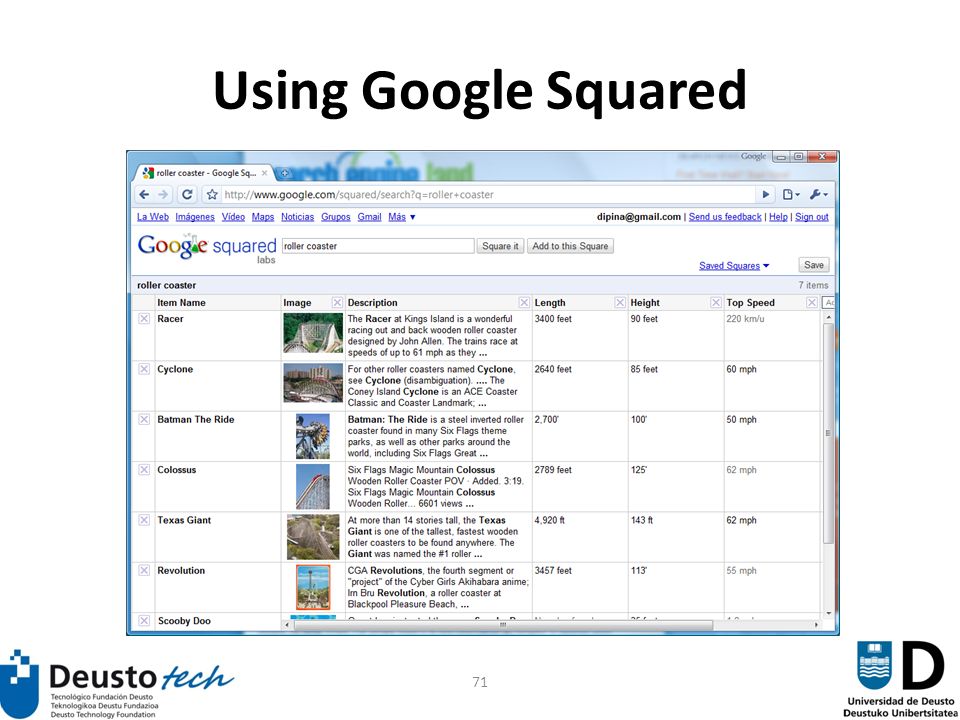Select the roller coaster - Google Sq... tab
This screenshot has width=960, height=720.
(x=205, y=173)
